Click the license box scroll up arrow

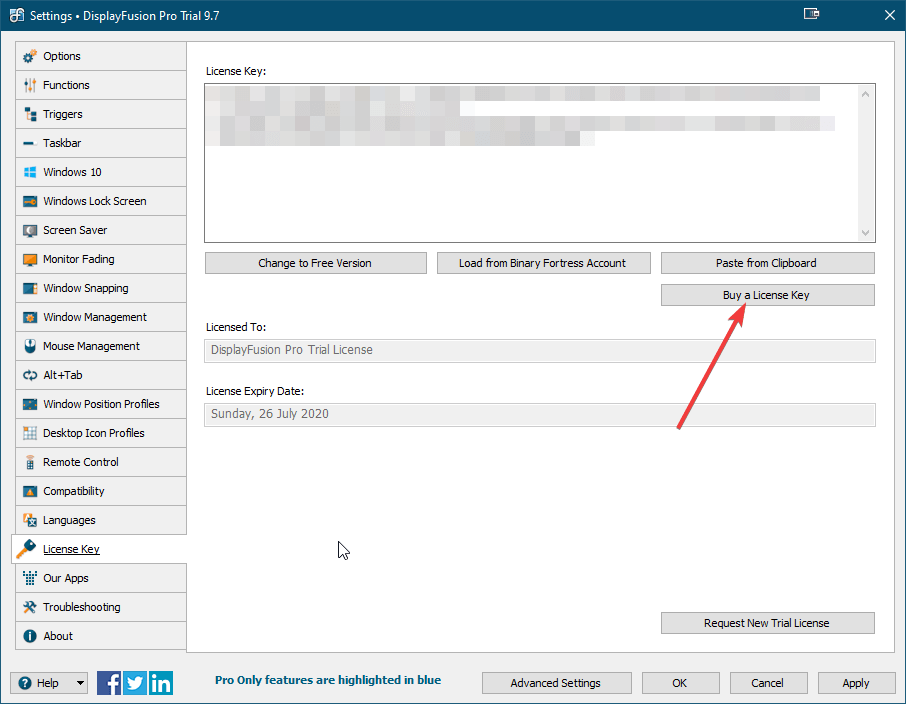pos(866,94)
